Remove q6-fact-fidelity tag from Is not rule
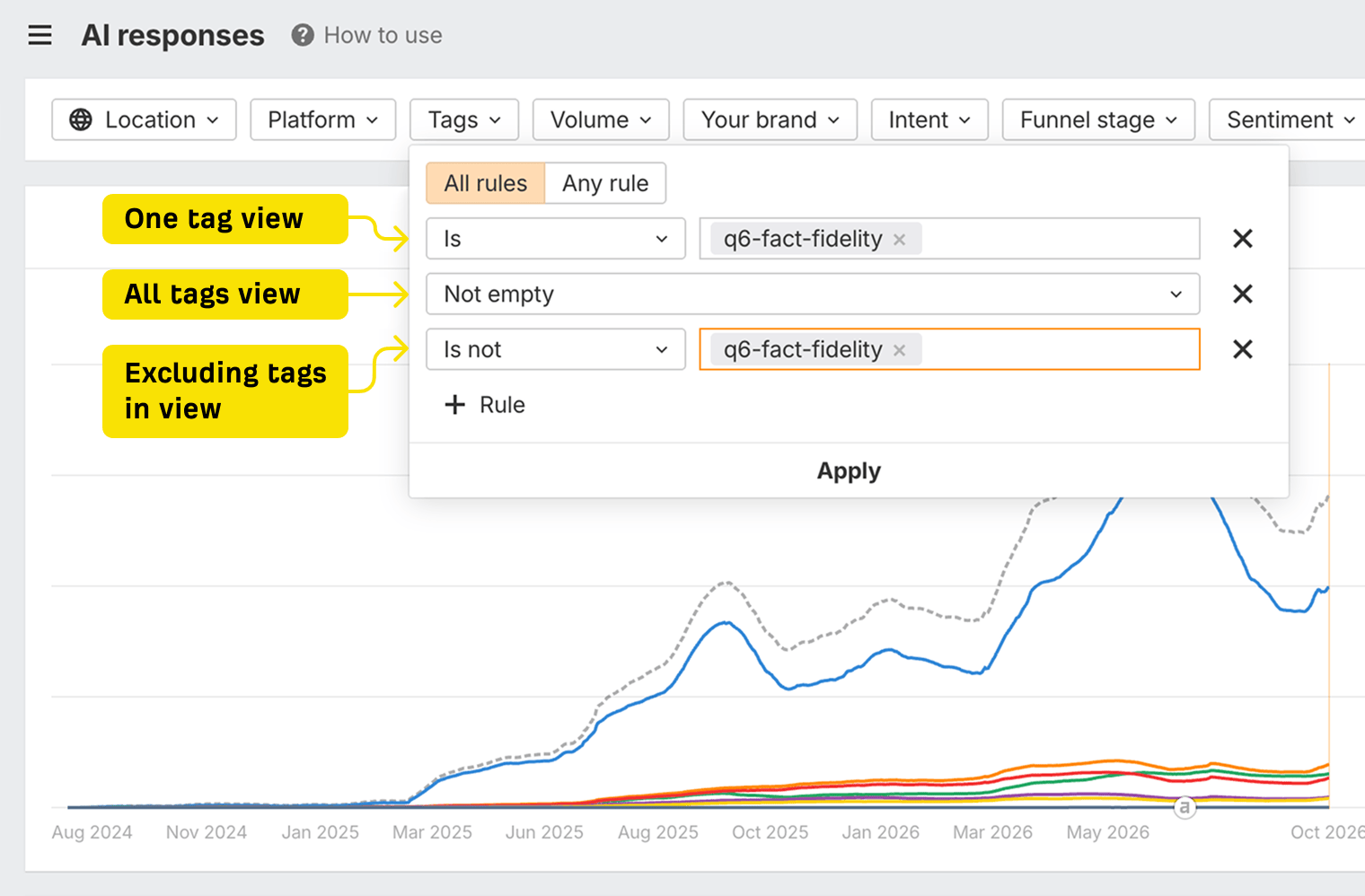This screenshot has width=1365, height=896. [x=899, y=350]
